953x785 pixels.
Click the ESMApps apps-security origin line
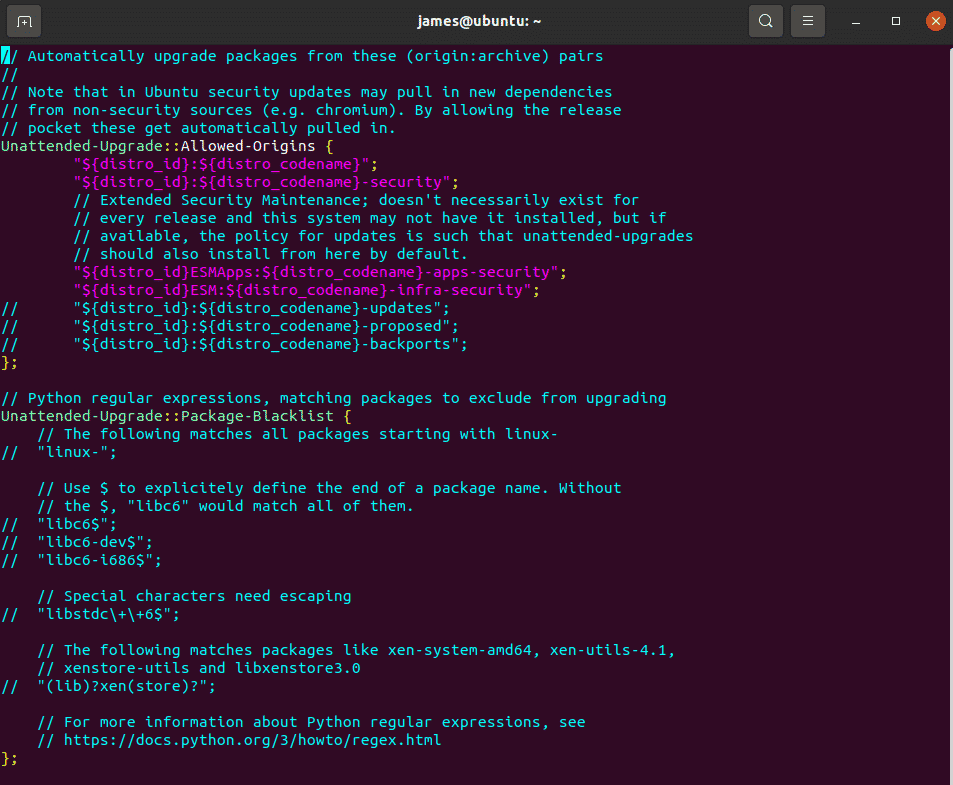coord(320,272)
